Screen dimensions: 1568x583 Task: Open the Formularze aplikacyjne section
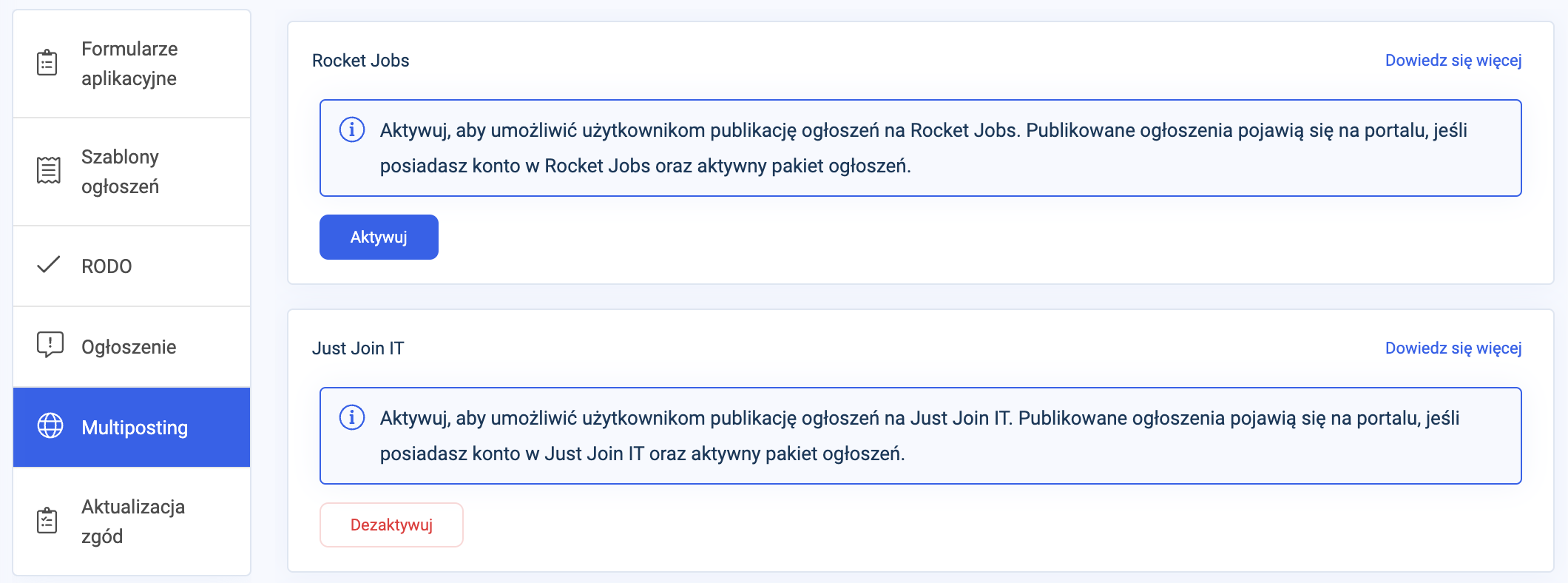coord(129,64)
